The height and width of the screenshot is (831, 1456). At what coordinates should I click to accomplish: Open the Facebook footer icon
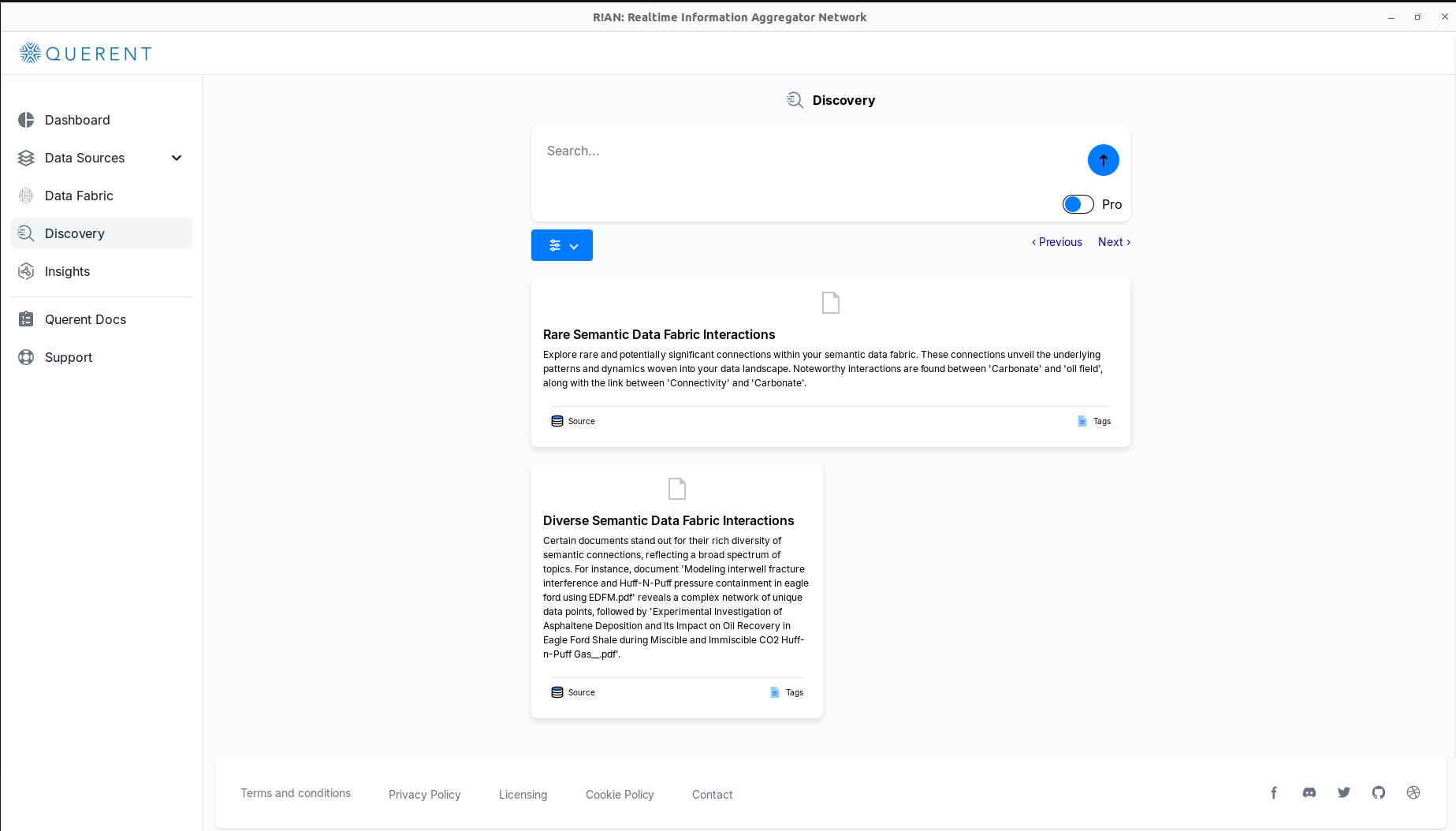(1274, 793)
